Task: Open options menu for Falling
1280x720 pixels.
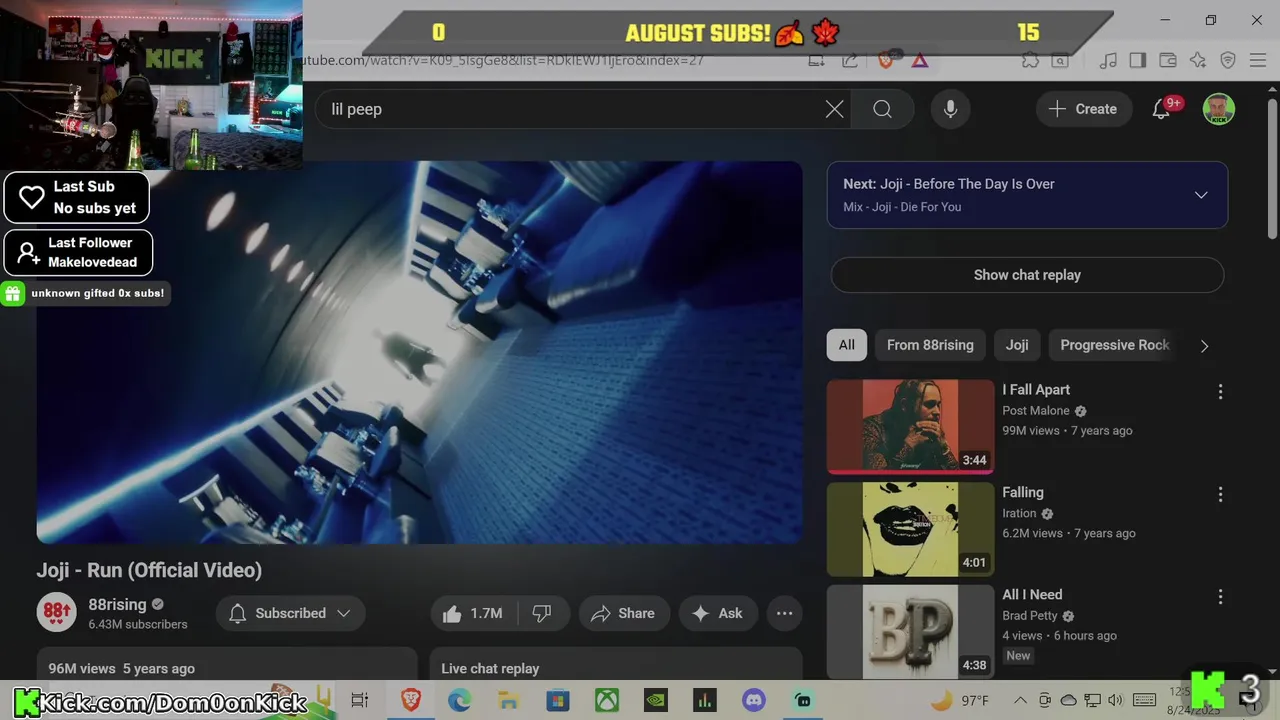Action: click(x=1220, y=494)
